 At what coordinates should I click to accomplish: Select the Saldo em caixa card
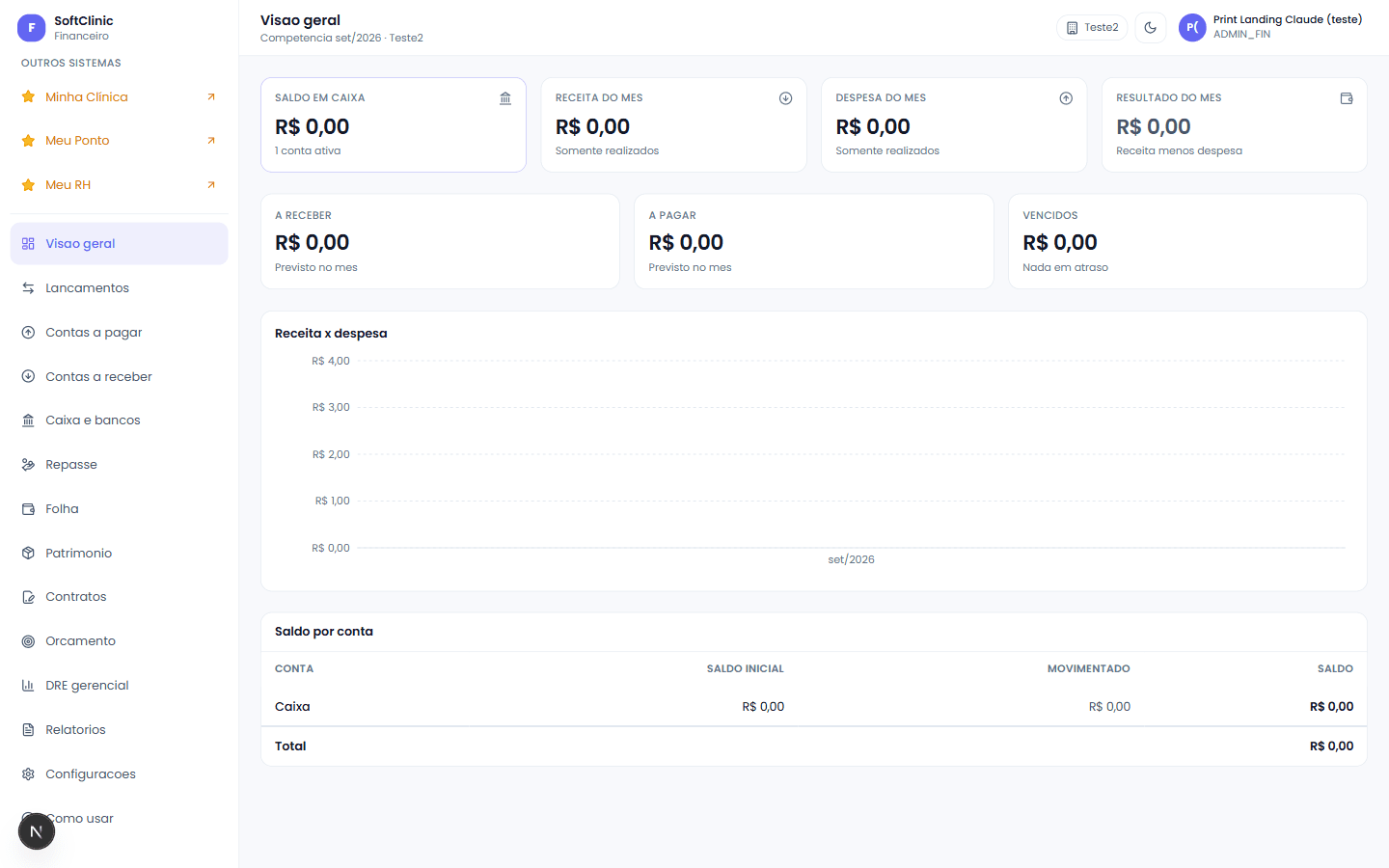[x=394, y=124]
